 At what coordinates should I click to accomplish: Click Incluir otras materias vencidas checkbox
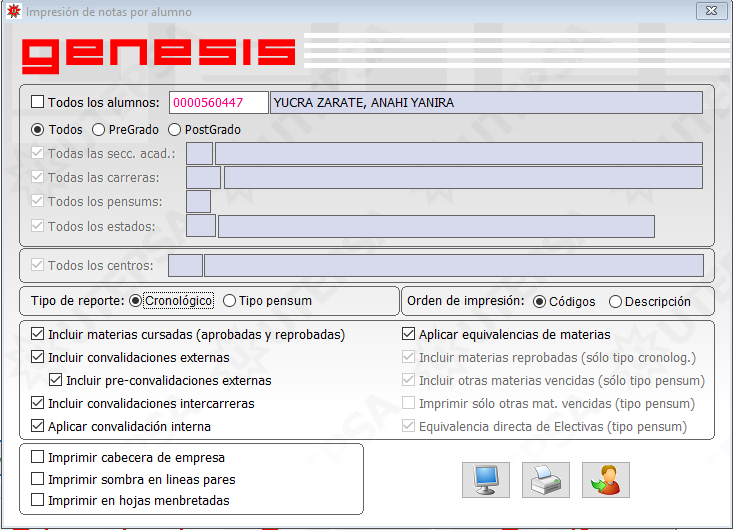408,380
